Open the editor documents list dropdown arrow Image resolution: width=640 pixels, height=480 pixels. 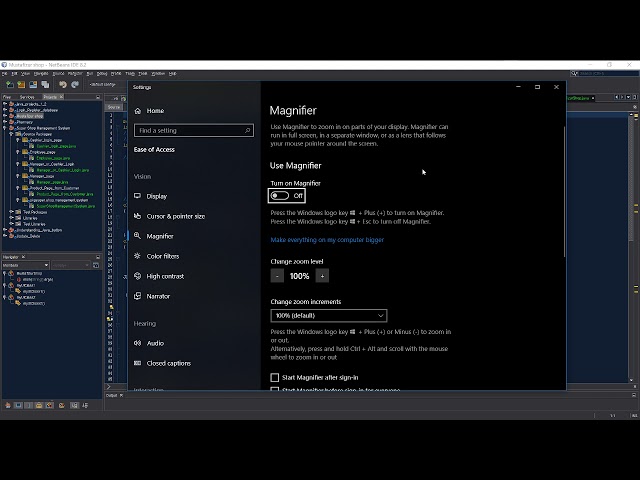coord(629,97)
